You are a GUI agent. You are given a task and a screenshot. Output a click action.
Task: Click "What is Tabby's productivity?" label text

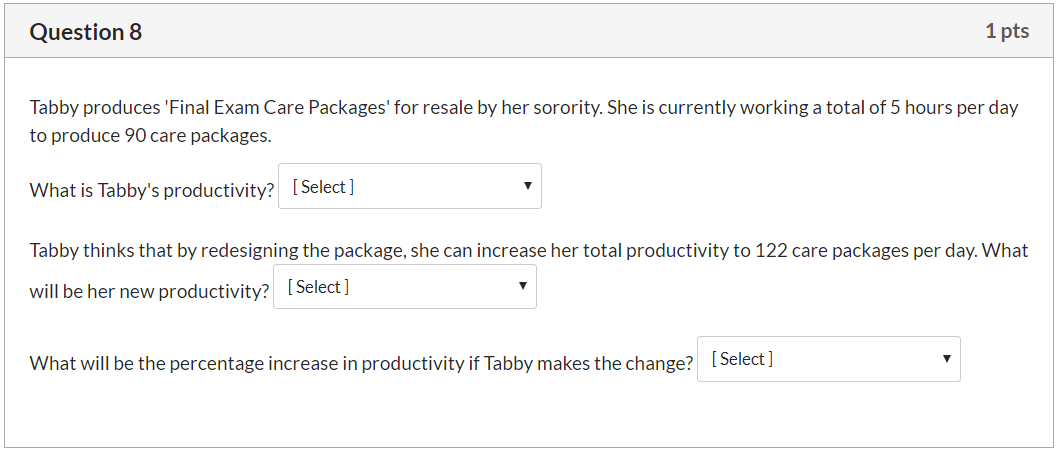point(152,191)
